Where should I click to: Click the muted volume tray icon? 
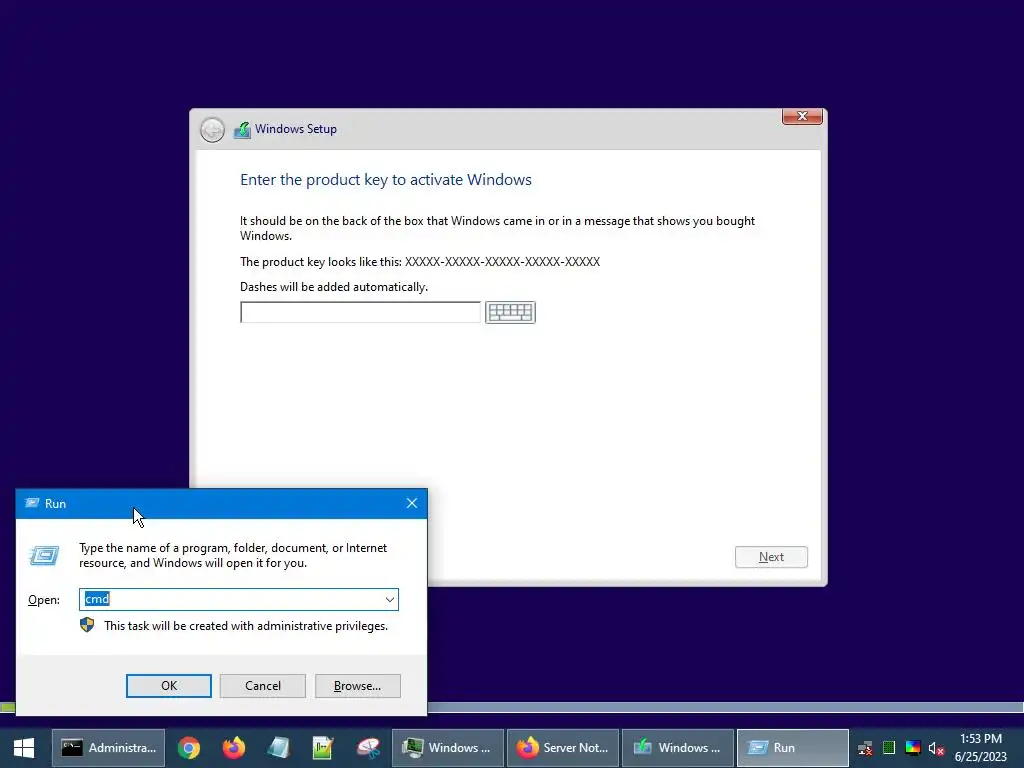click(x=936, y=748)
